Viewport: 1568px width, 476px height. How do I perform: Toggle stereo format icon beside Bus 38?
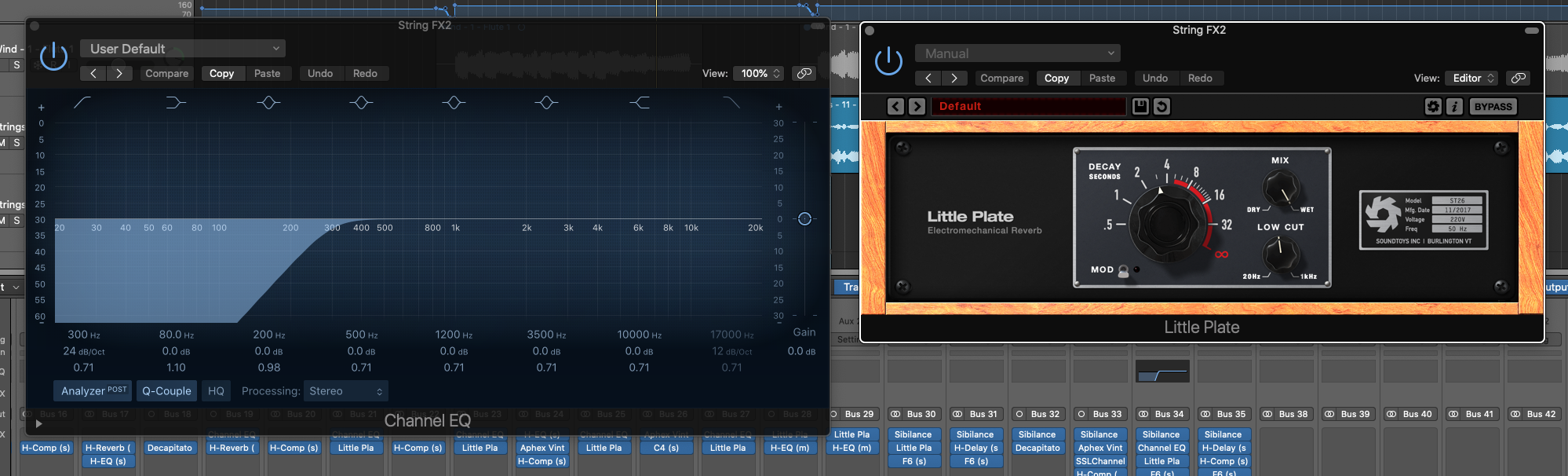tap(1267, 414)
